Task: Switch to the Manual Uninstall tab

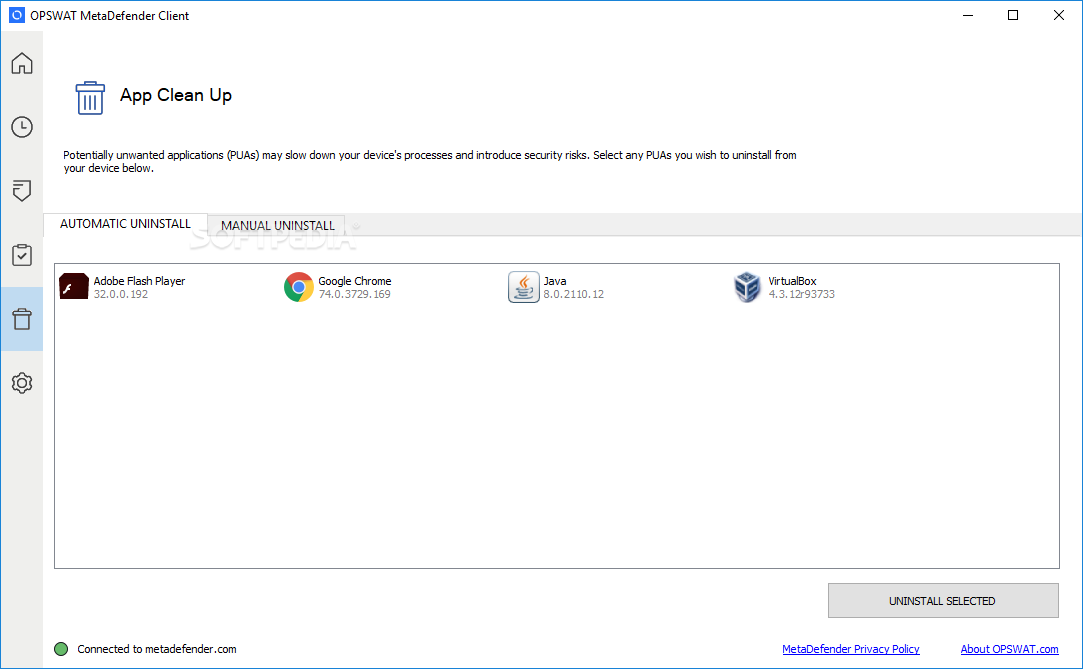Action: pyautogui.click(x=278, y=226)
